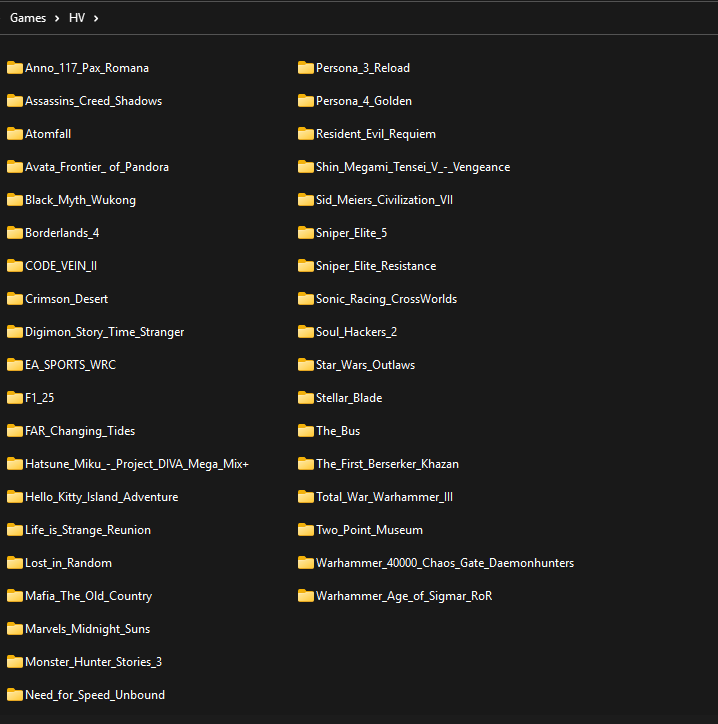Screen dimensions: 718x724
Task: Expand the chevron after Games in breadcrumb
Action: coord(57,18)
